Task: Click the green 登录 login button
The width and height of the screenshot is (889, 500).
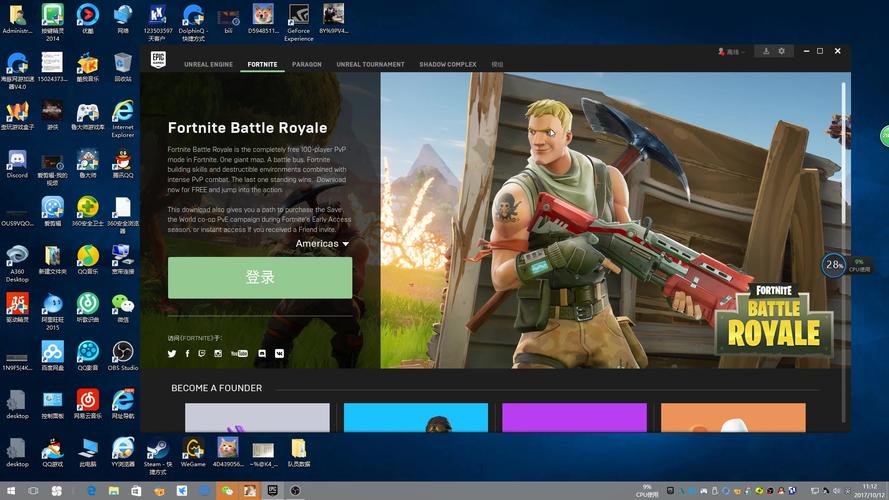Action: click(260, 278)
